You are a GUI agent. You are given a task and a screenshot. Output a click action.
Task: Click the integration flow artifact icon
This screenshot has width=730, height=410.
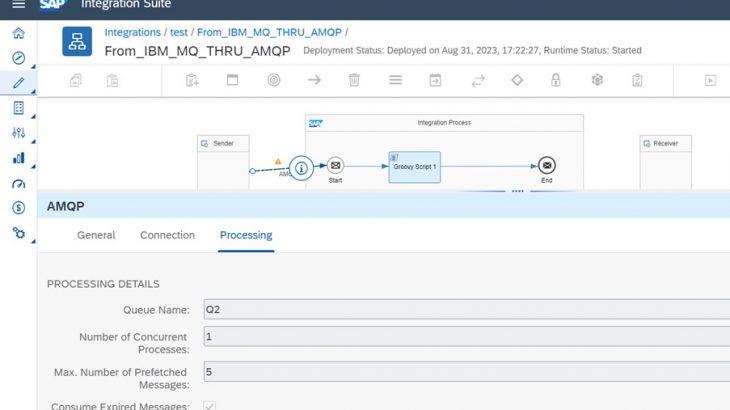(77, 41)
